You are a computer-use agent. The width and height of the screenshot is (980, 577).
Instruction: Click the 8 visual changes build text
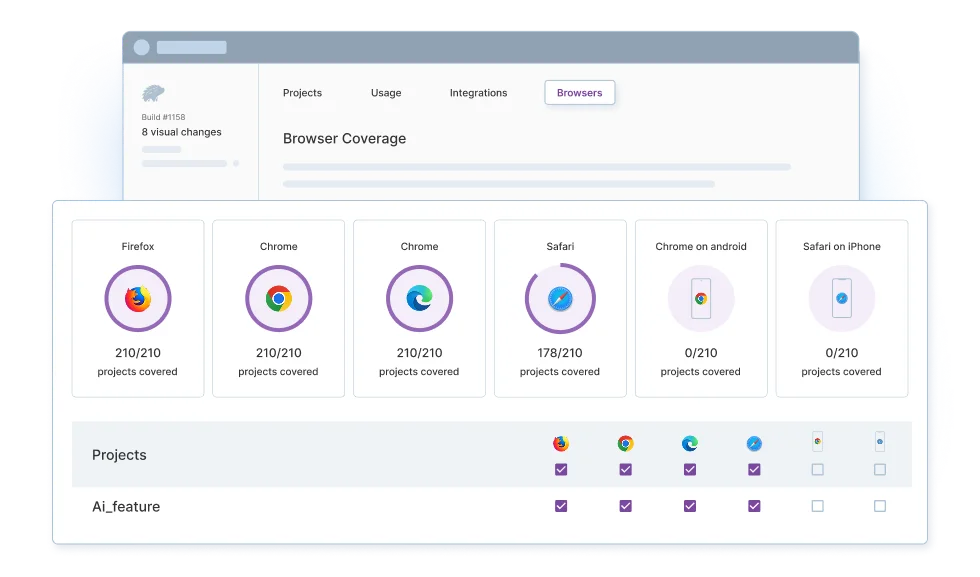181,132
